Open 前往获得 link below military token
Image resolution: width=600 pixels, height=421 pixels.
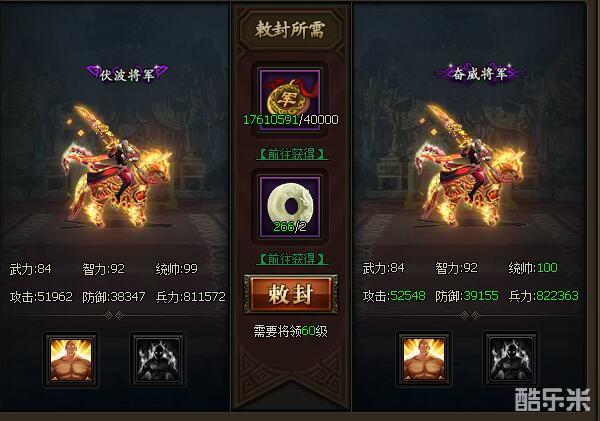coord(292,154)
